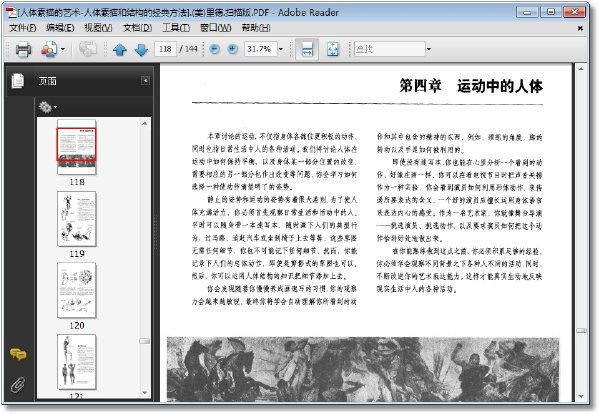Open the 文档(D) menu
The image size is (600, 415).
[137, 28]
